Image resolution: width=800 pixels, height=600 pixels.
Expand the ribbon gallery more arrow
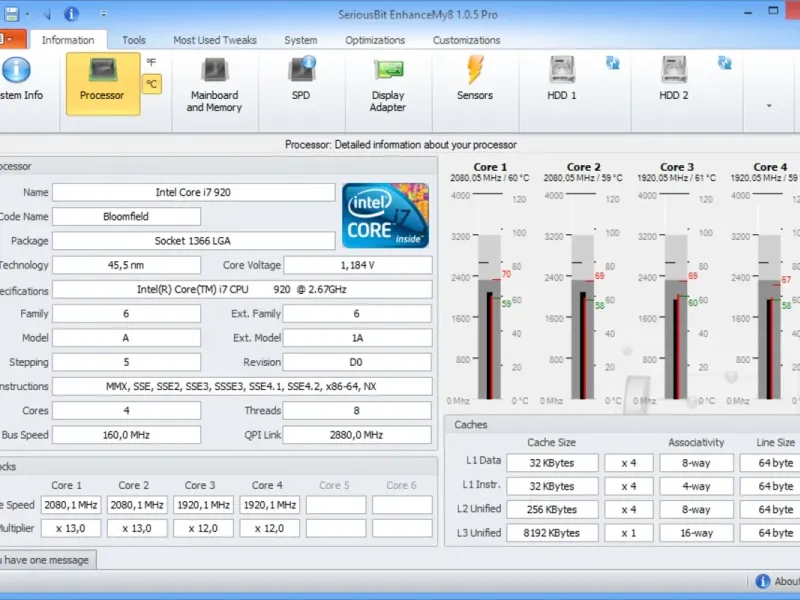pos(769,106)
